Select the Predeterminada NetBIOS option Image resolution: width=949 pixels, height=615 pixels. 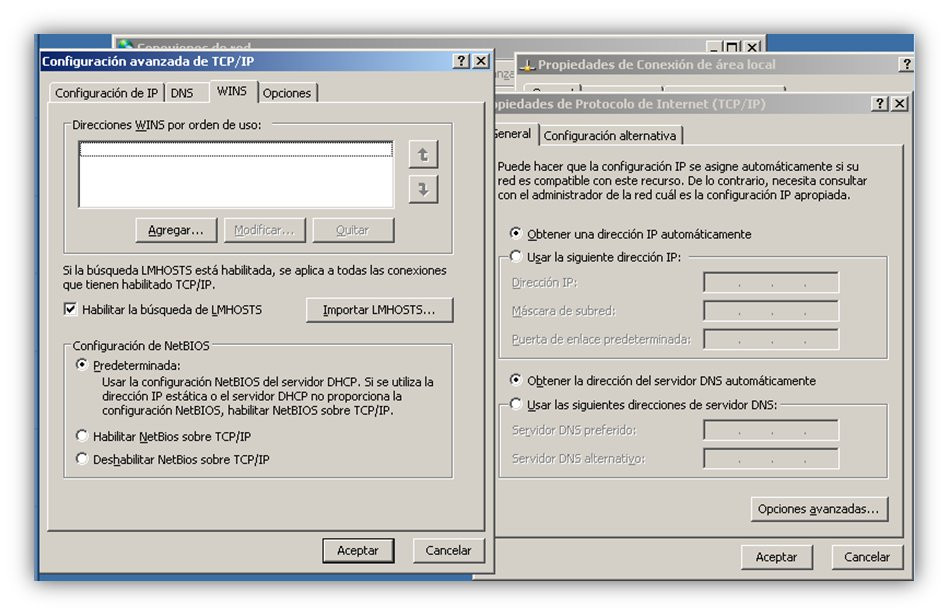coord(81,364)
